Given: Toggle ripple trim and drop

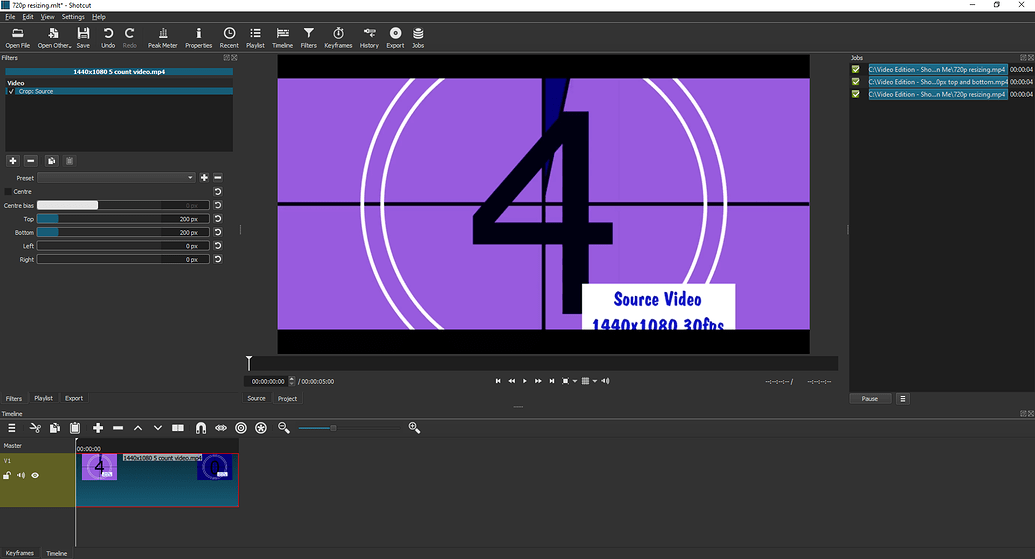Looking at the screenshot, I should click(241, 428).
